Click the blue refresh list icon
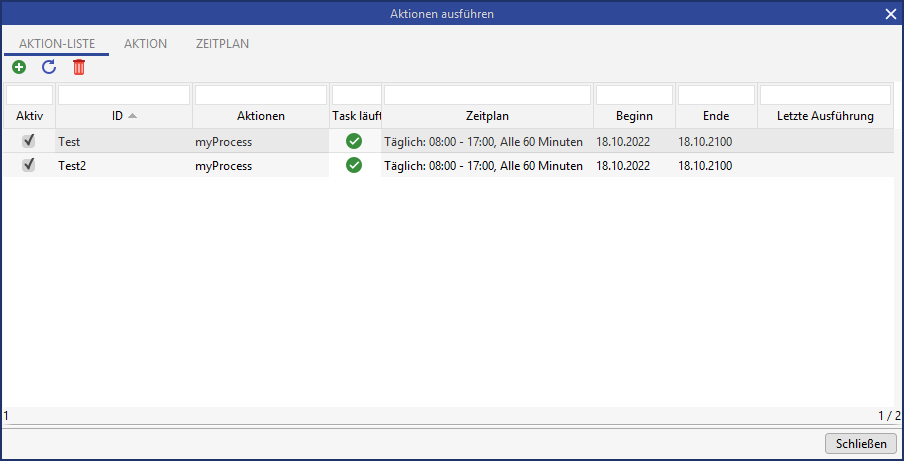The image size is (904, 461). click(x=49, y=67)
